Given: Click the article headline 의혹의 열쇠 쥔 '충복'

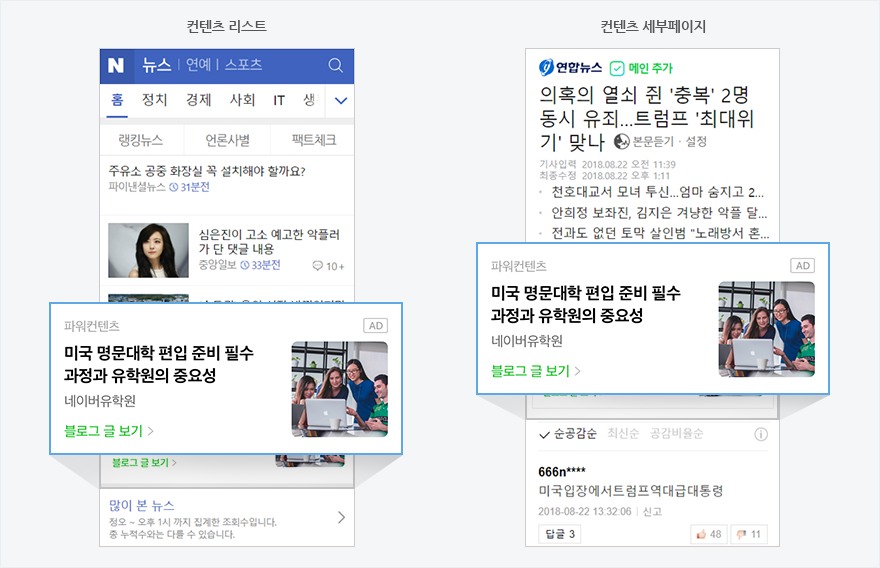Looking at the screenshot, I should tap(646, 118).
